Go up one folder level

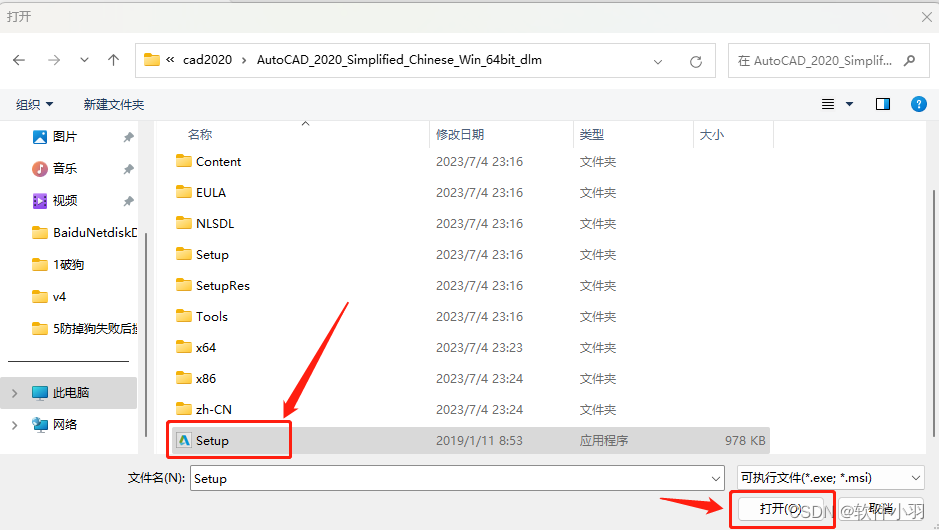(x=113, y=60)
